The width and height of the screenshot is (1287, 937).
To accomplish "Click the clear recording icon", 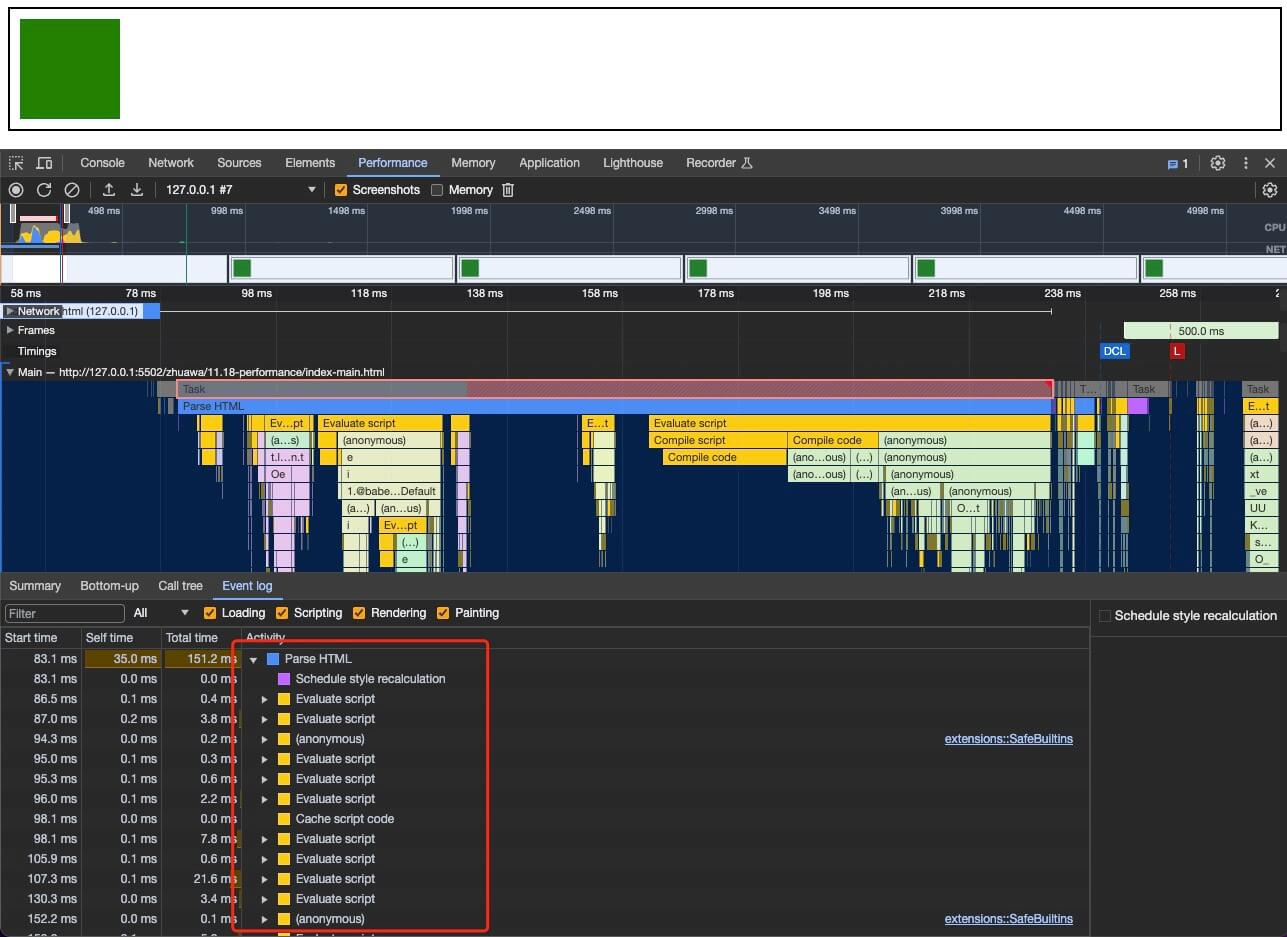I will click(72, 190).
